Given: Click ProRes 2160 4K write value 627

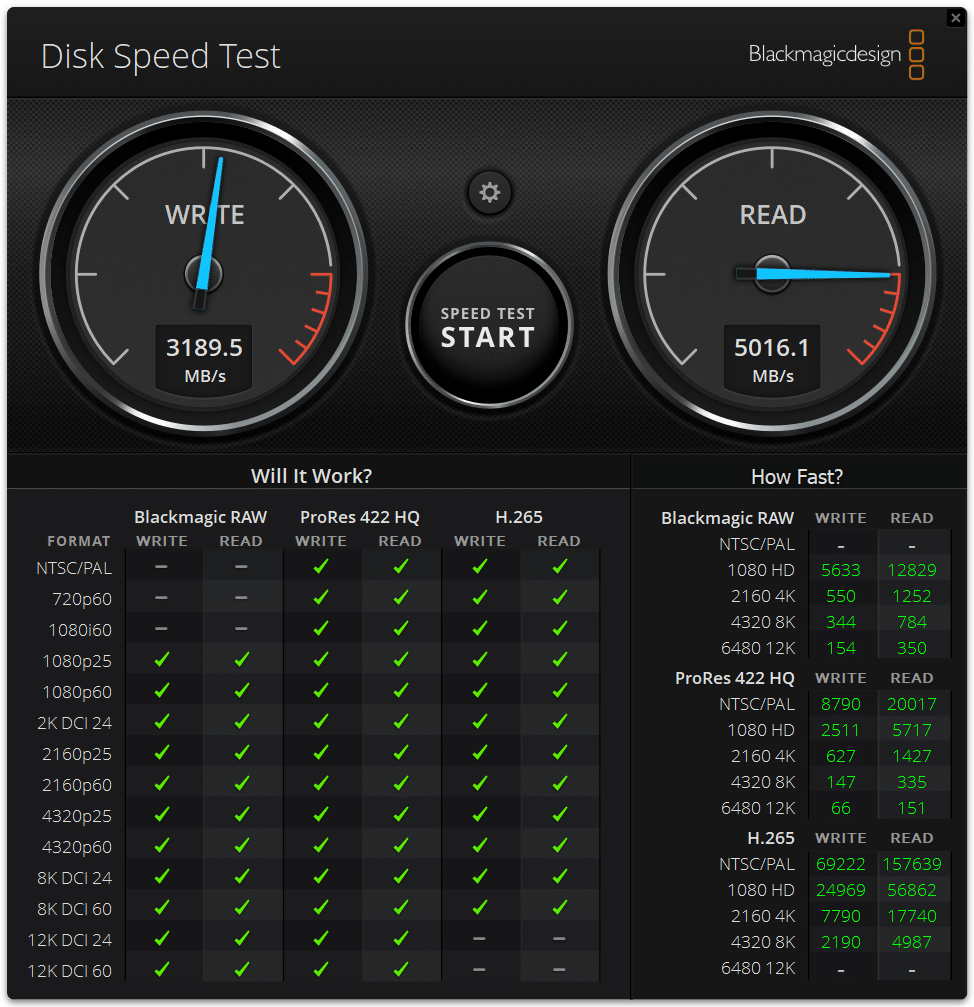Looking at the screenshot, I should 840,756.
